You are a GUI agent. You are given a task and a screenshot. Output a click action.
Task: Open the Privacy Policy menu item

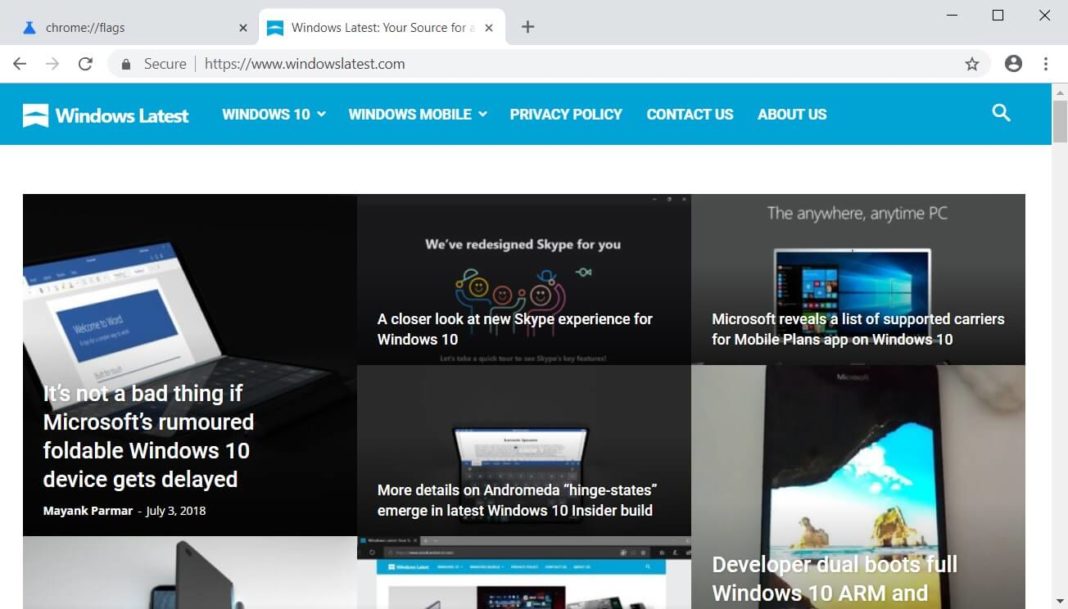coord(565,114)
